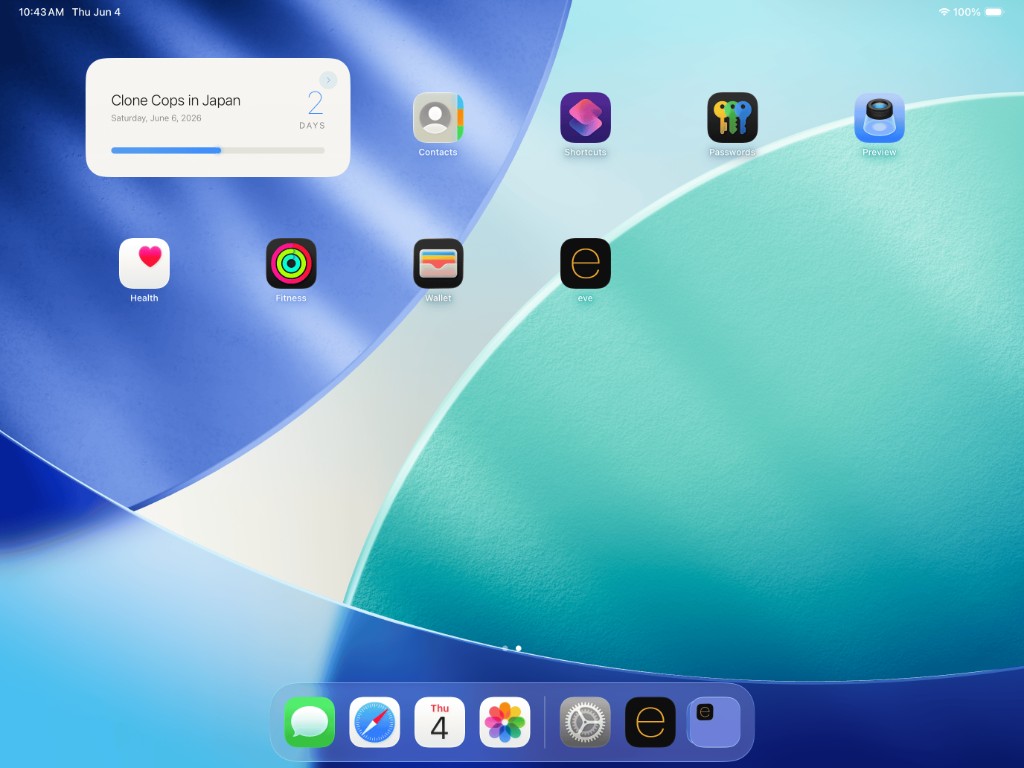
Task: Tap the second home screen page dot
Action: pos(519,648)
